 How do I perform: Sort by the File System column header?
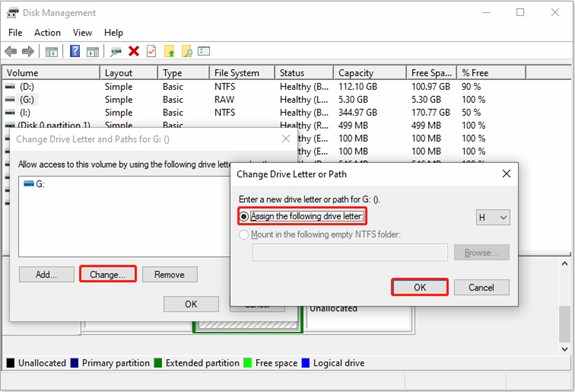242,73
